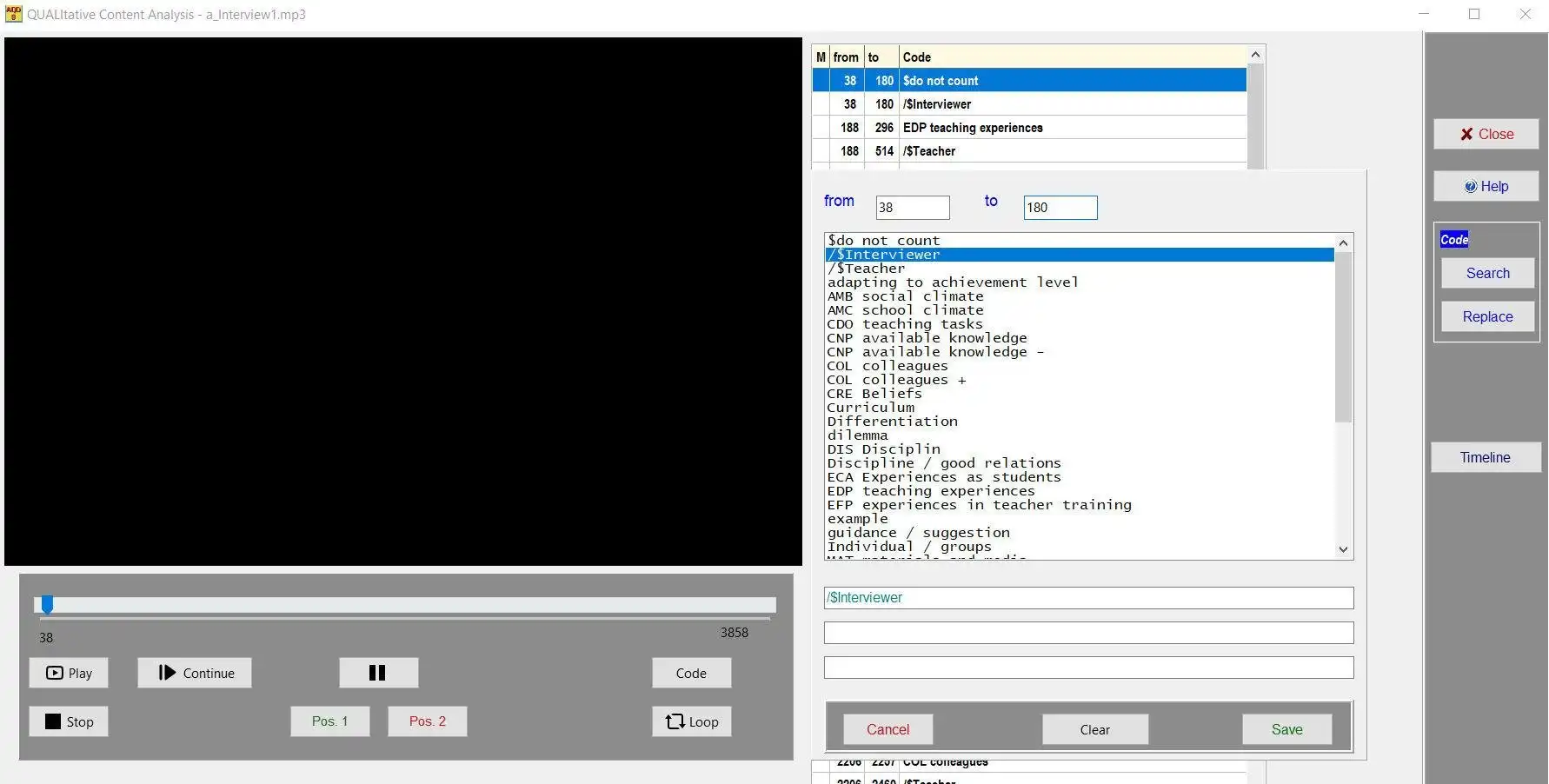The image size is (1549, 784).
Task: Click the code list scrollbar thumb
Action: point(1344,337)
